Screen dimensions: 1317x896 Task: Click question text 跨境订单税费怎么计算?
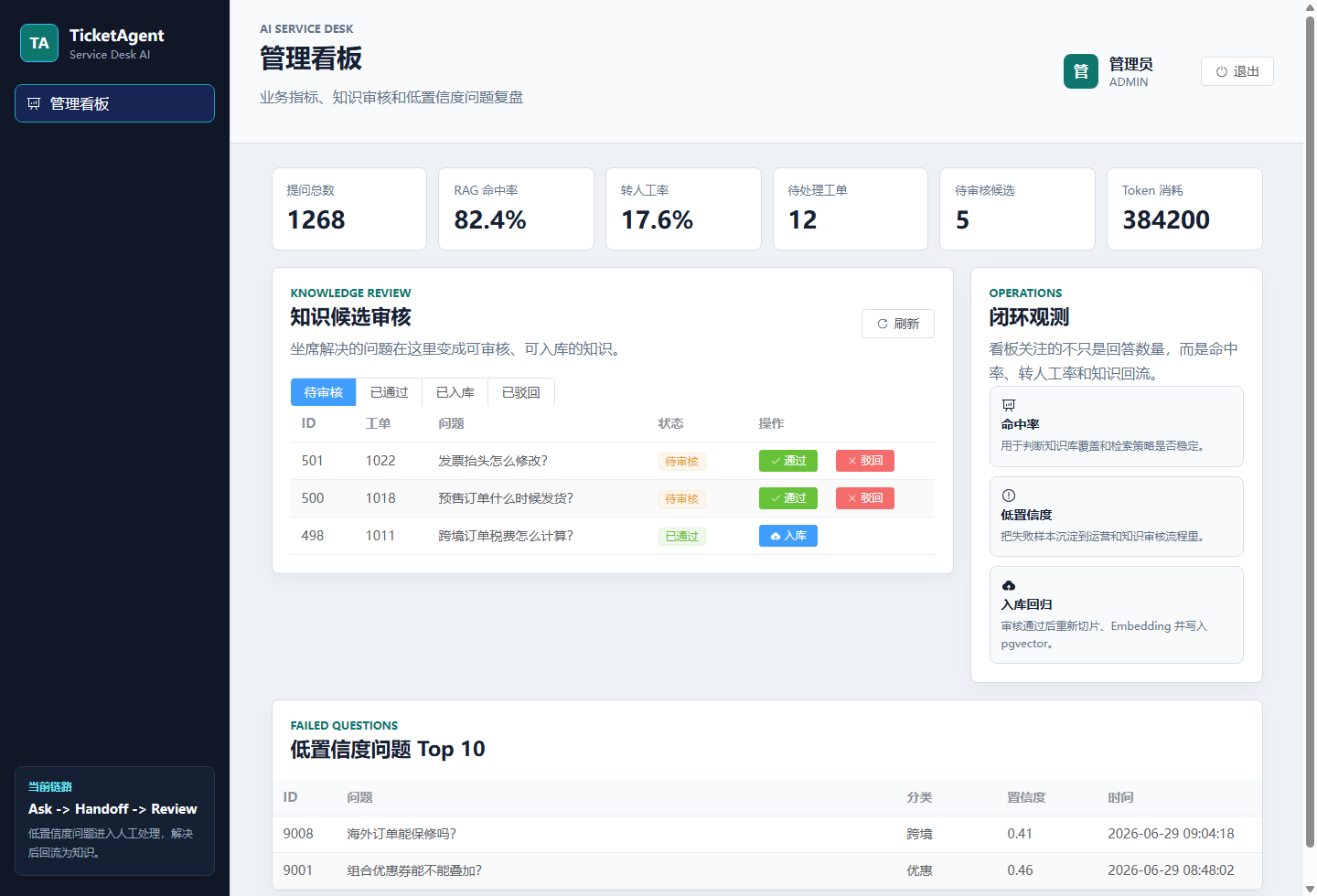pyautogui.click(x=506, y=536)
